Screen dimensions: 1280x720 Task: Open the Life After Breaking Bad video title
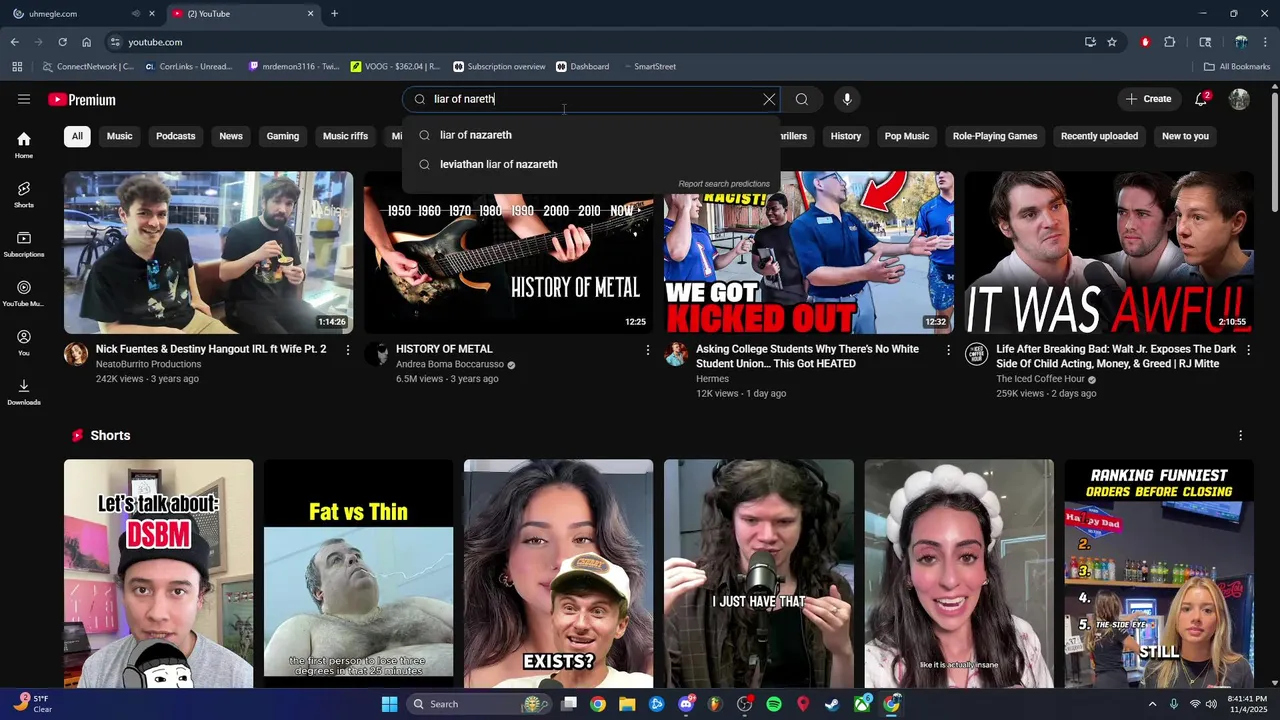[x=1116, y=357]
